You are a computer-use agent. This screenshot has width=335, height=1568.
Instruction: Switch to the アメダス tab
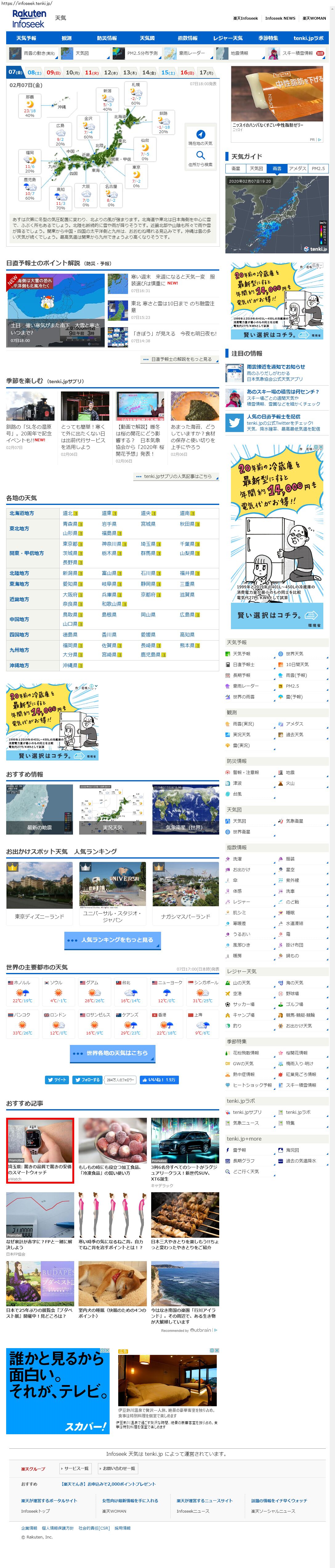297,169
